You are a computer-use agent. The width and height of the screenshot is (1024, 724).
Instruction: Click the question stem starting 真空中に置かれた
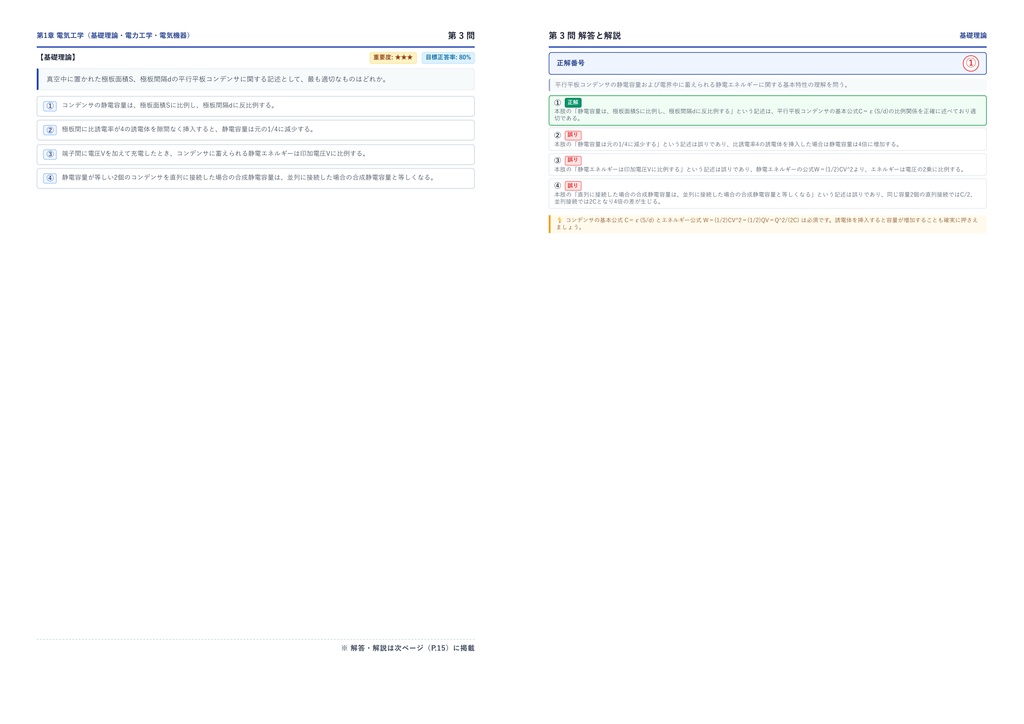(217, 79)
